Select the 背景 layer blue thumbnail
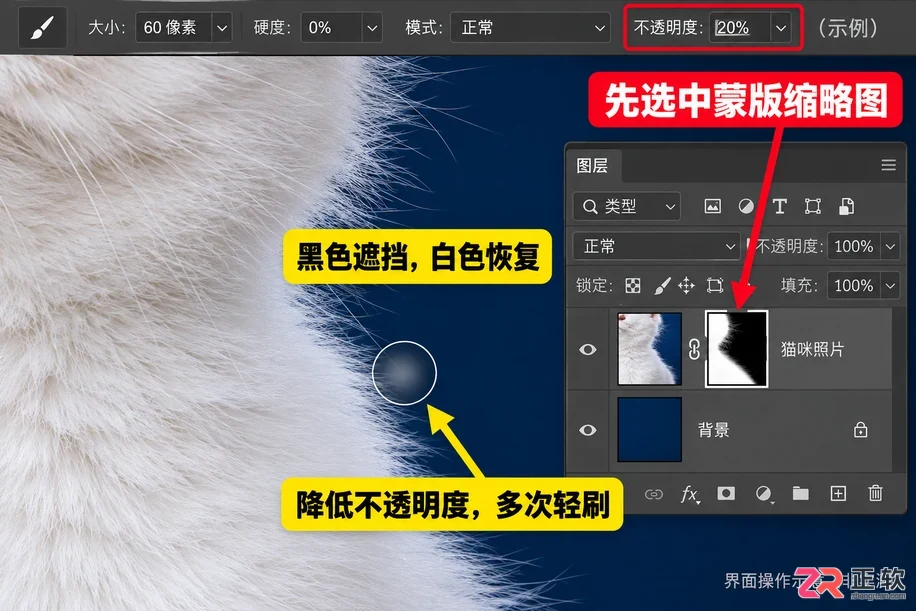The width and height of the screenshot is (916, 611). coord(650,429)
